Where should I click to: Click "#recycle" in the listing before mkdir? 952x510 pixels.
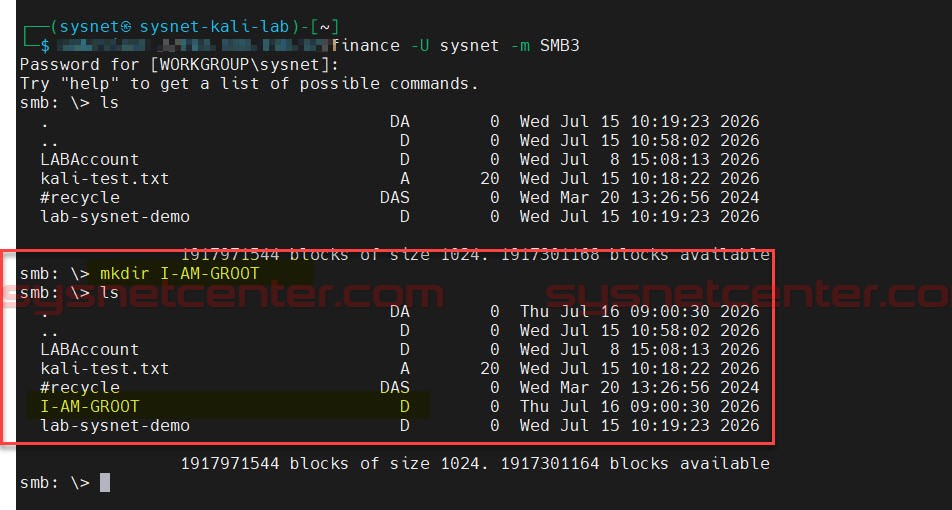80,197
